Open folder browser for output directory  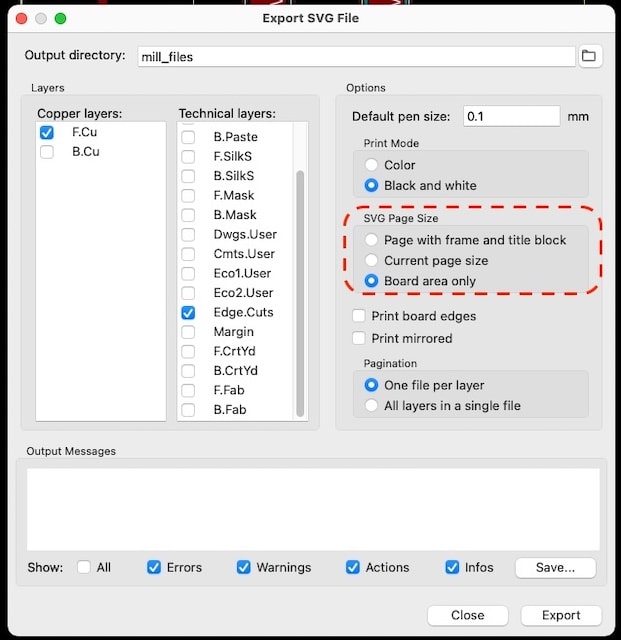[590, 56]
